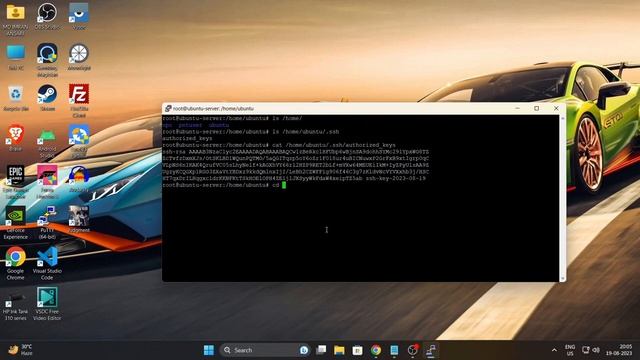
Task: Open the volume control in the tray
Action: (596, 350)
